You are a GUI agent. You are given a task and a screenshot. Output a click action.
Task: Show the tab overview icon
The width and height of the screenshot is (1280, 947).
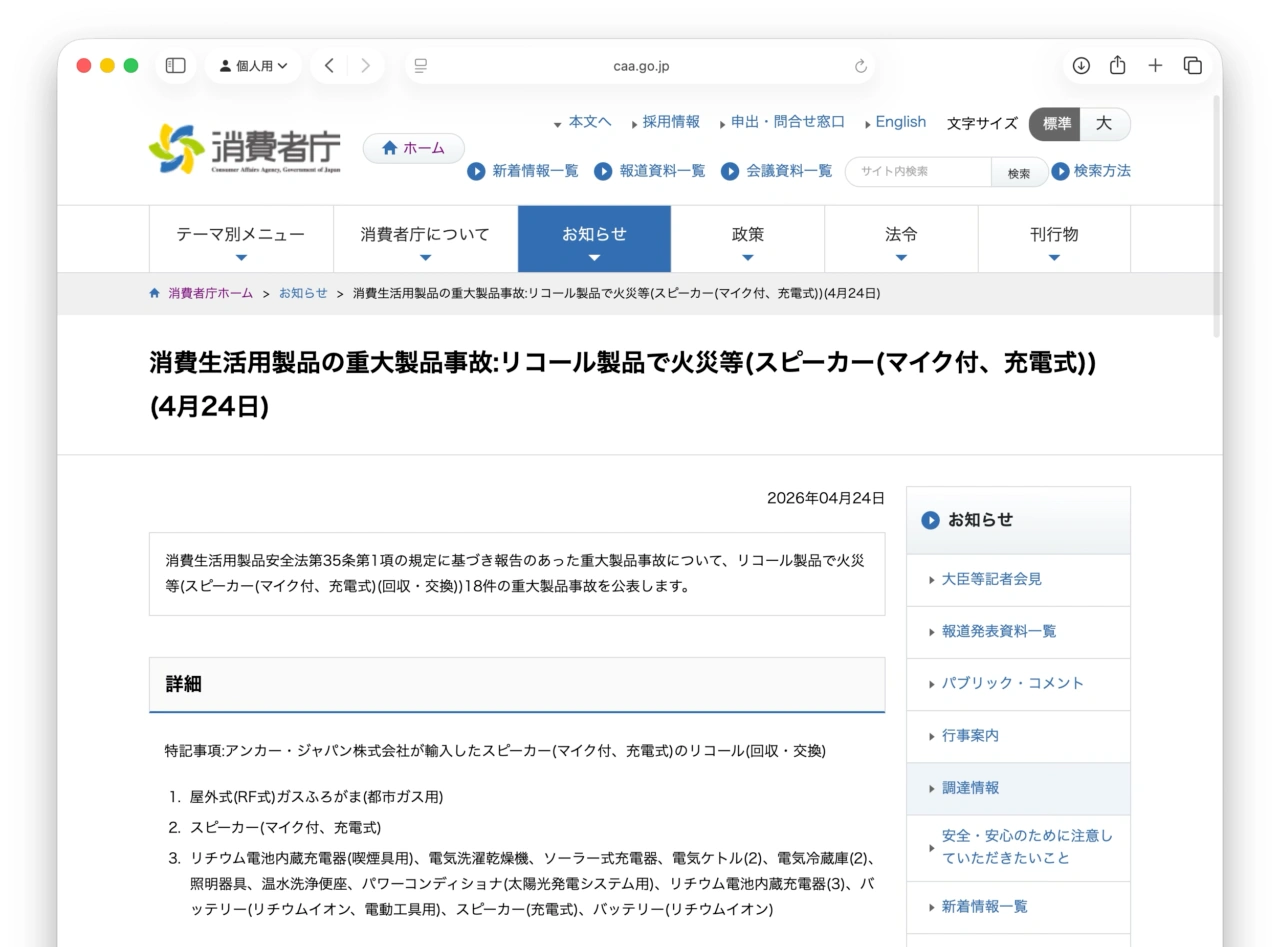pos(1192,66)
